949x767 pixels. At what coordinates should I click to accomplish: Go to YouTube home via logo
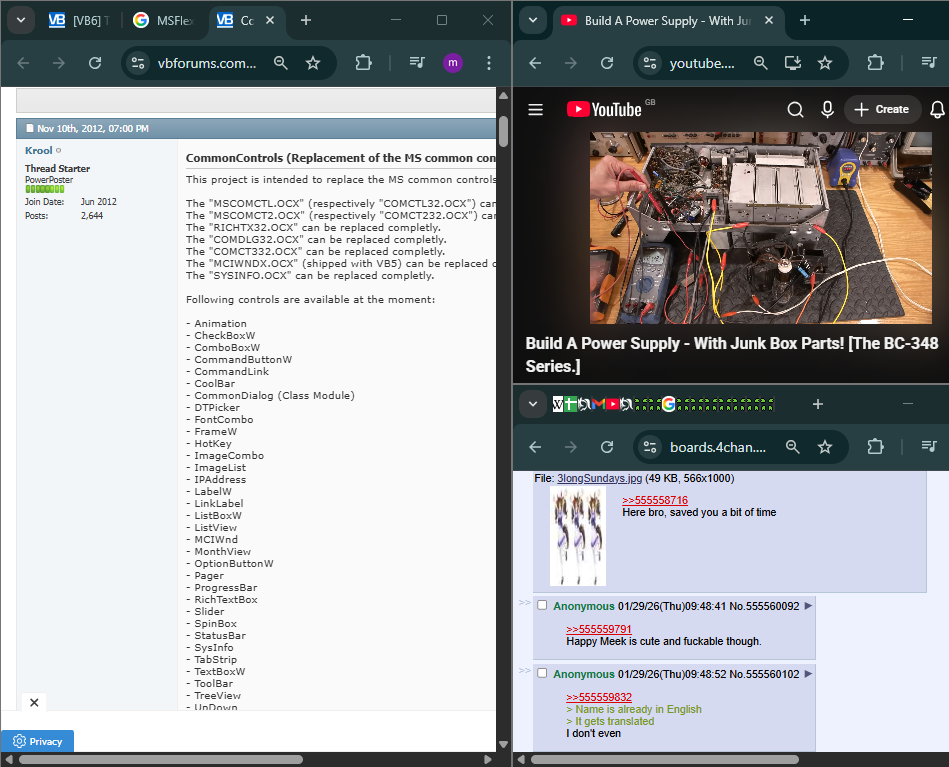pyautogui.click(x=604, y=110)
